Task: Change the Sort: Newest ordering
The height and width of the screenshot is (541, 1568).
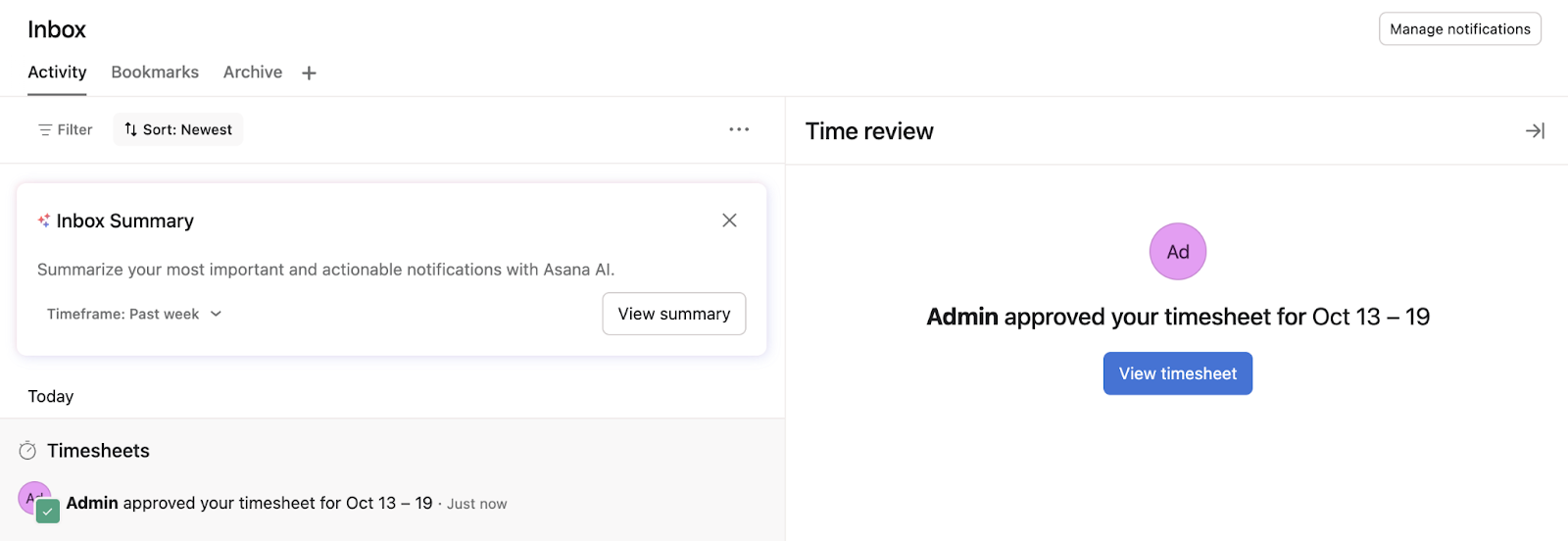Action: pos(178,129)
